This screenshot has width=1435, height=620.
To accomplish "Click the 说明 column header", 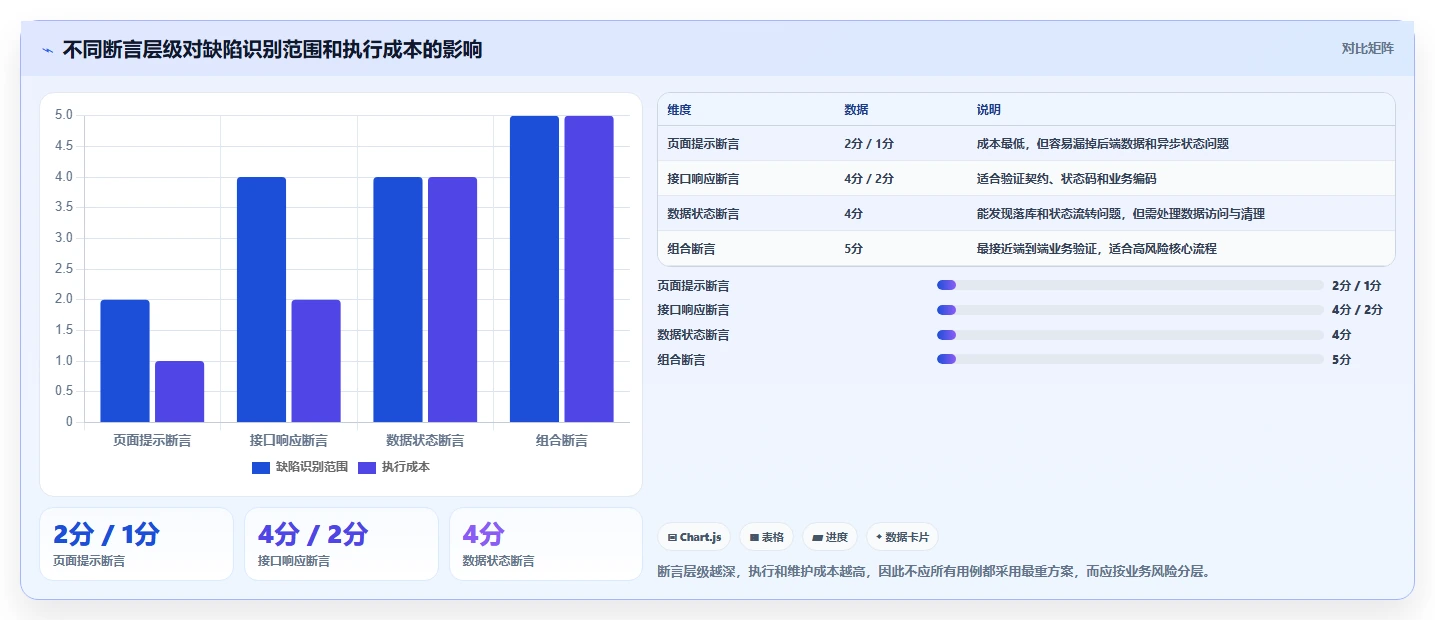I will [989, 109].
